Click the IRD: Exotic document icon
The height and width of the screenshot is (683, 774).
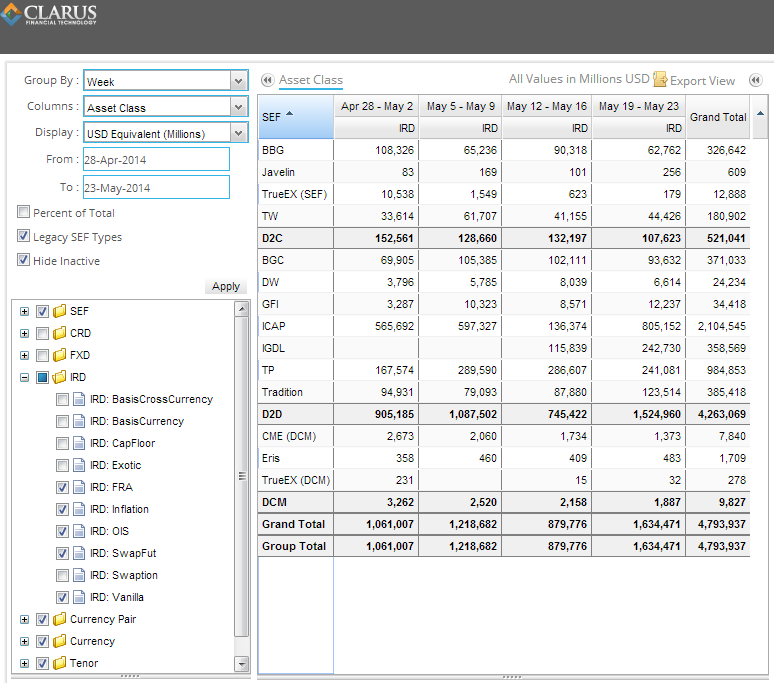pyautogui.click(x=79, y=465)
